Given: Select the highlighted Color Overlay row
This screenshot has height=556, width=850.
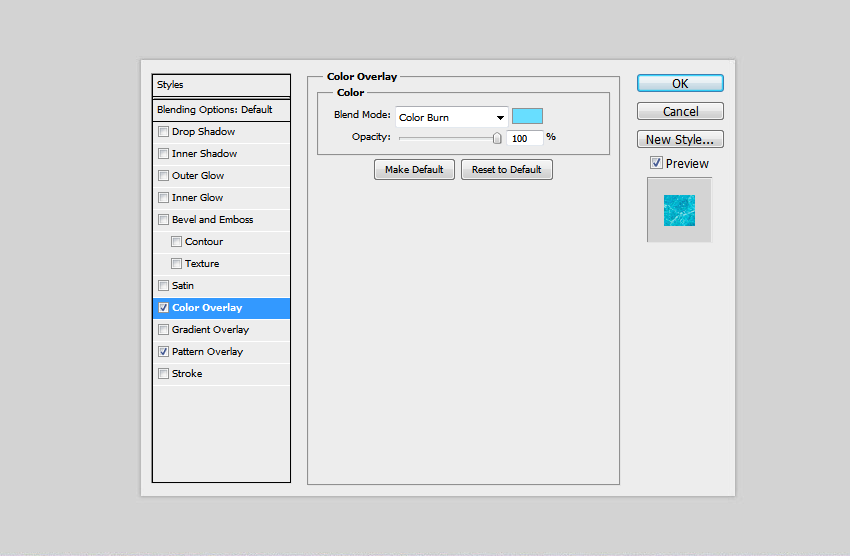Looking at the screenshot, I should click(221, 308).
